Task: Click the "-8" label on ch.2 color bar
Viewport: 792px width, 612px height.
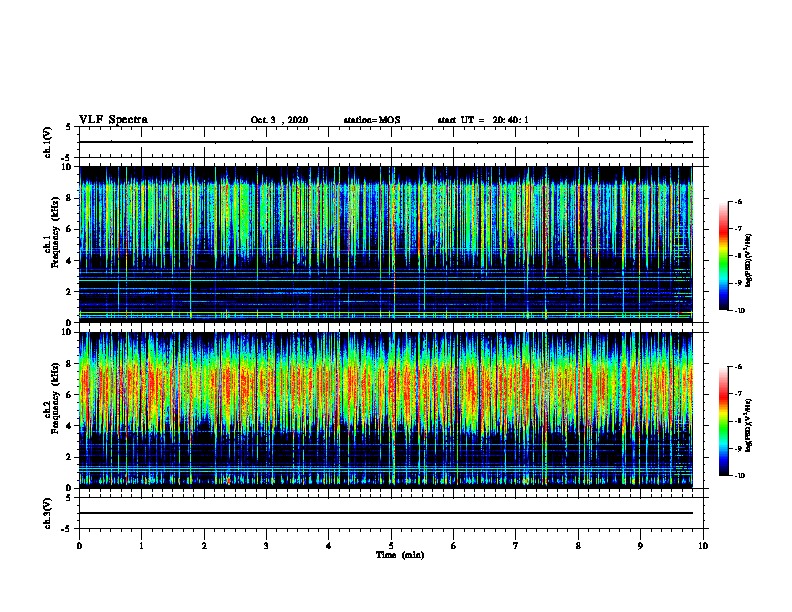Action: point(738,421)
